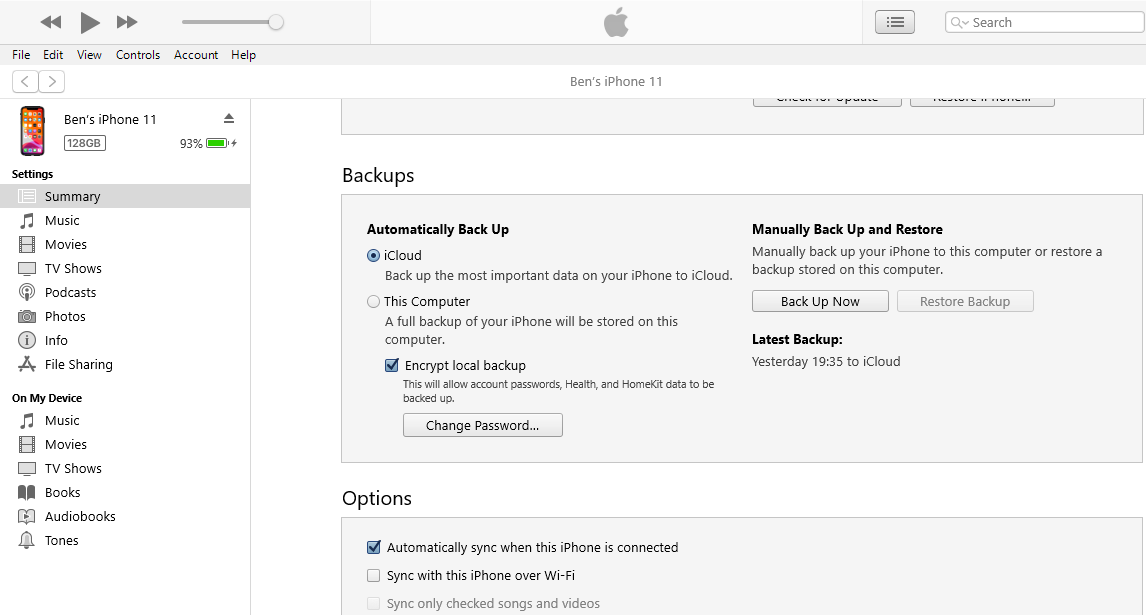1146x615 pixels.
Task: Click the fast-forward next track icon
Action: pyautogui.click(x=127, y=22)
